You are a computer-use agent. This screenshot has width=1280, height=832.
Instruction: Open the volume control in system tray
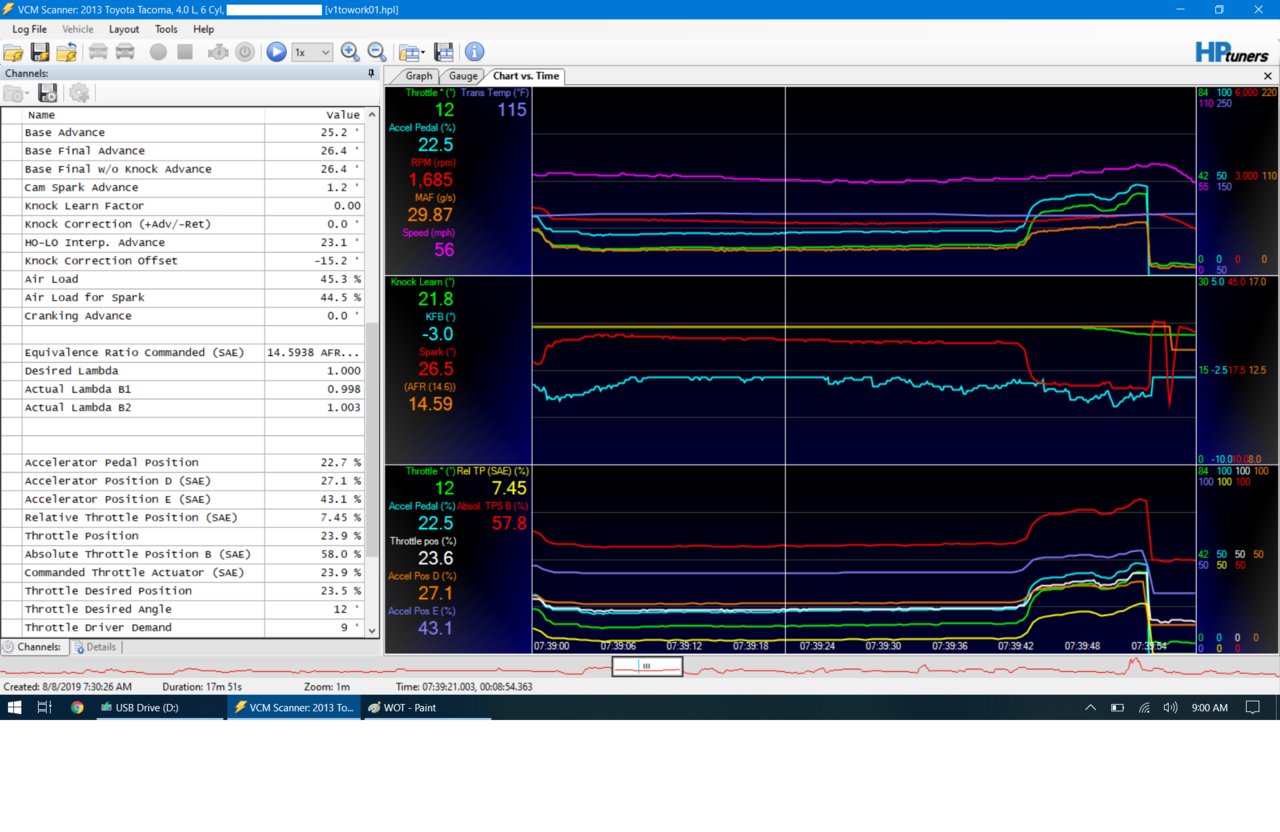(x=1170, y=707)
